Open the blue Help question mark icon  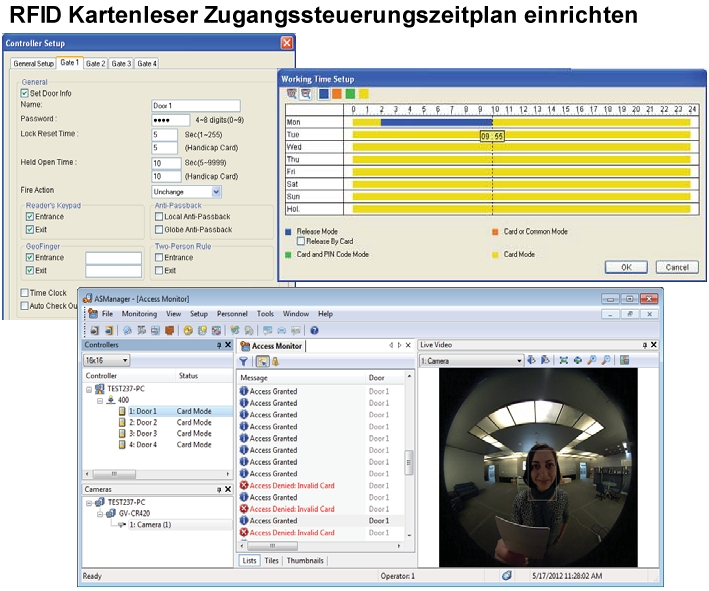pyautogui.click(x=315, y=331)
